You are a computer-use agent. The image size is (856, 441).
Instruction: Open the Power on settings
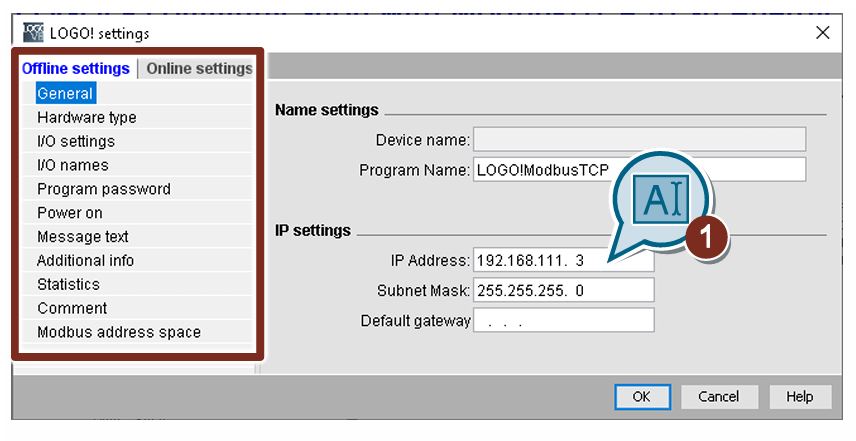click(x=70, y=213)
